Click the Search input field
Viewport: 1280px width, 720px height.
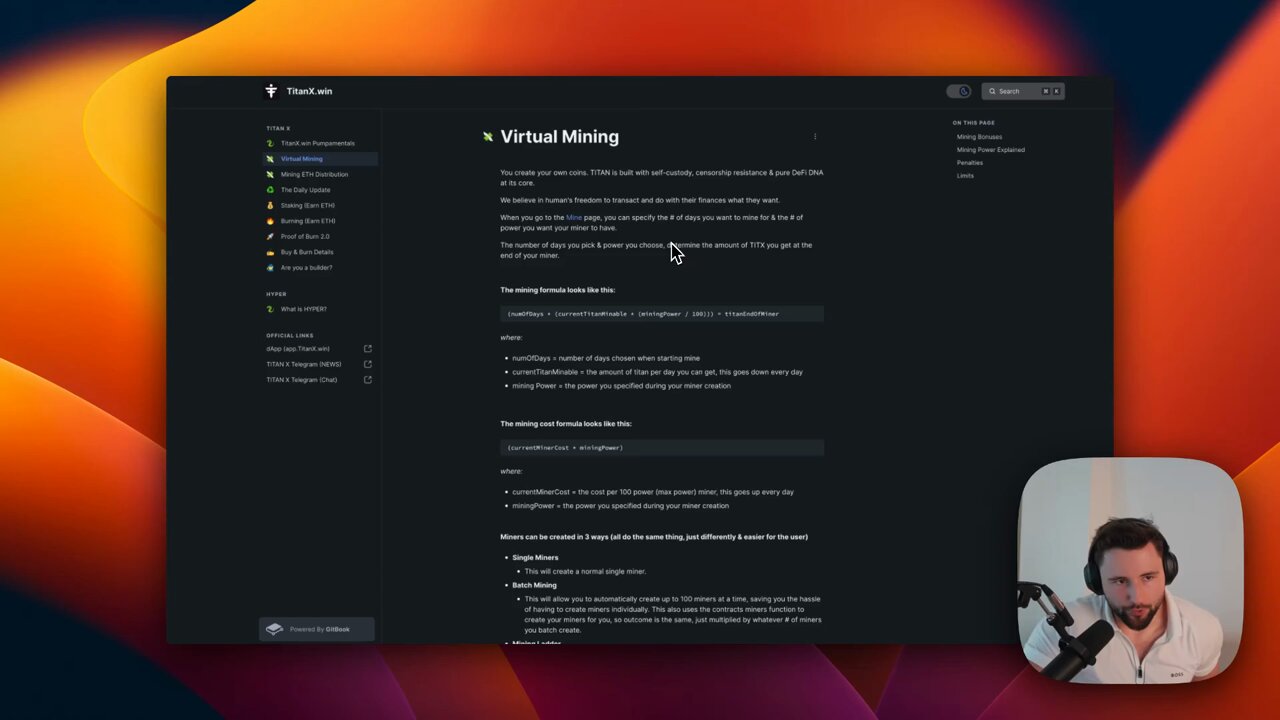pos(1023,91)
